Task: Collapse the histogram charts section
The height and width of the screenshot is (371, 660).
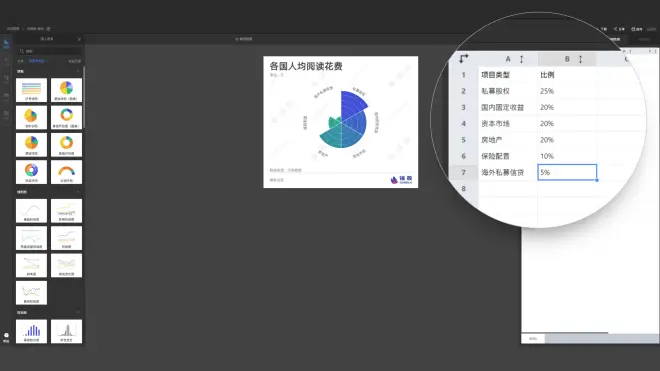Action: [x=78, y=313]
